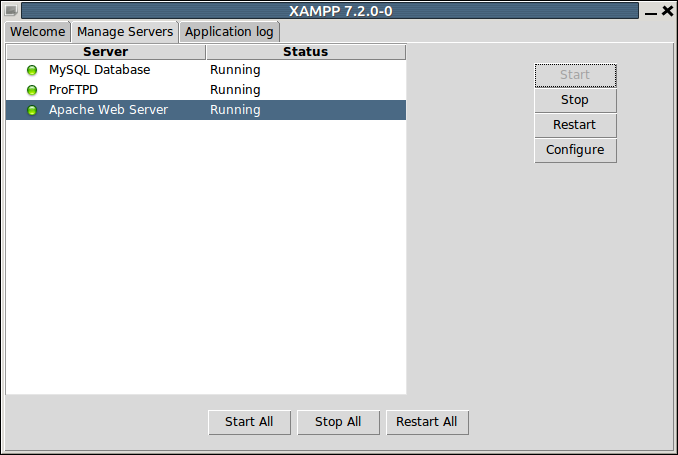Click the green status light beside MySQL Database

pos(32,71)
